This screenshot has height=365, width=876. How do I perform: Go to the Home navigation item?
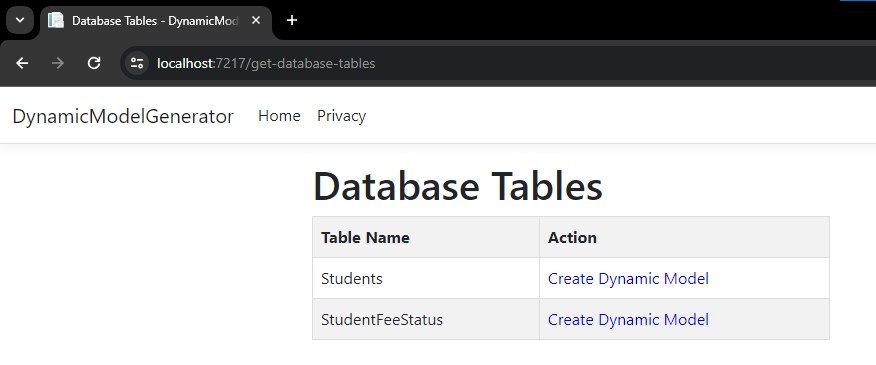tap(279, 116)
